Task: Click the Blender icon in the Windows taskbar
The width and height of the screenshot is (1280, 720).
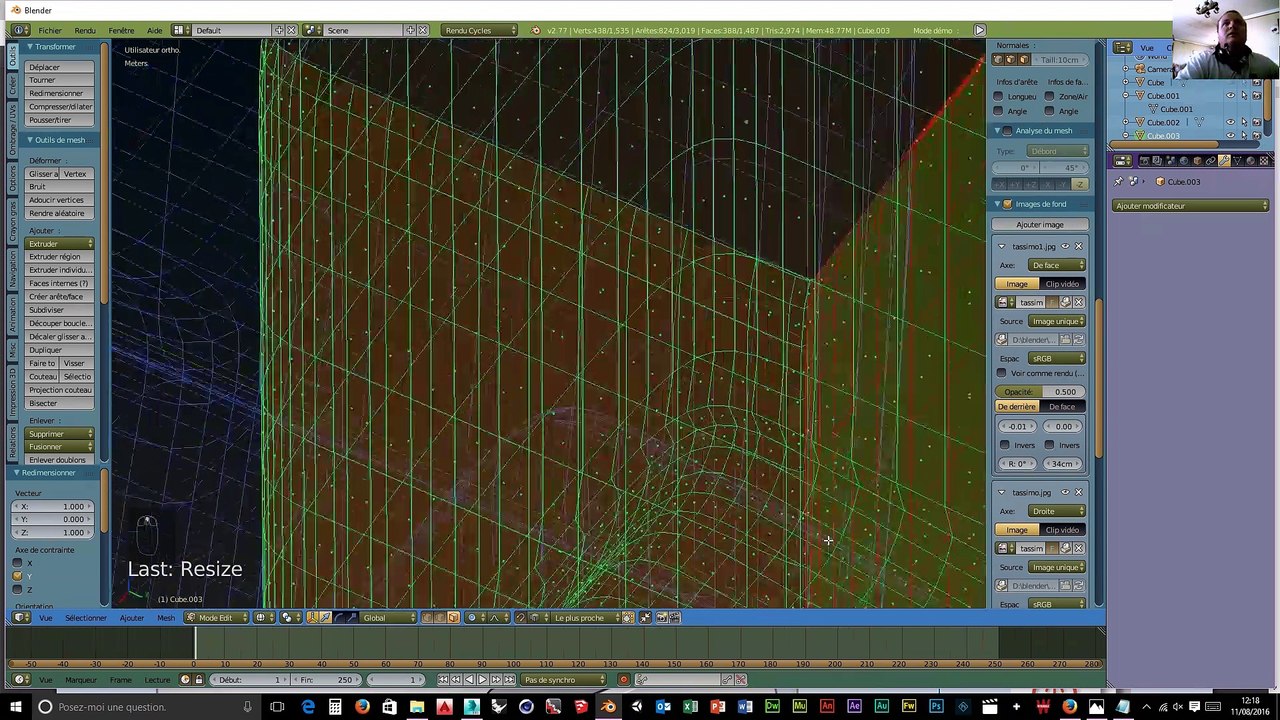Action: tap(608, 707)
